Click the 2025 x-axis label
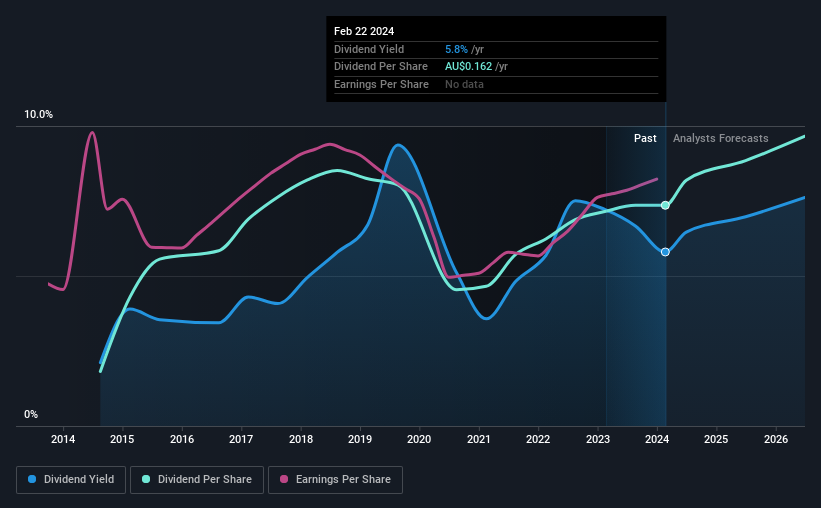Viewport: 821px width, 508px height. point(716,439)
